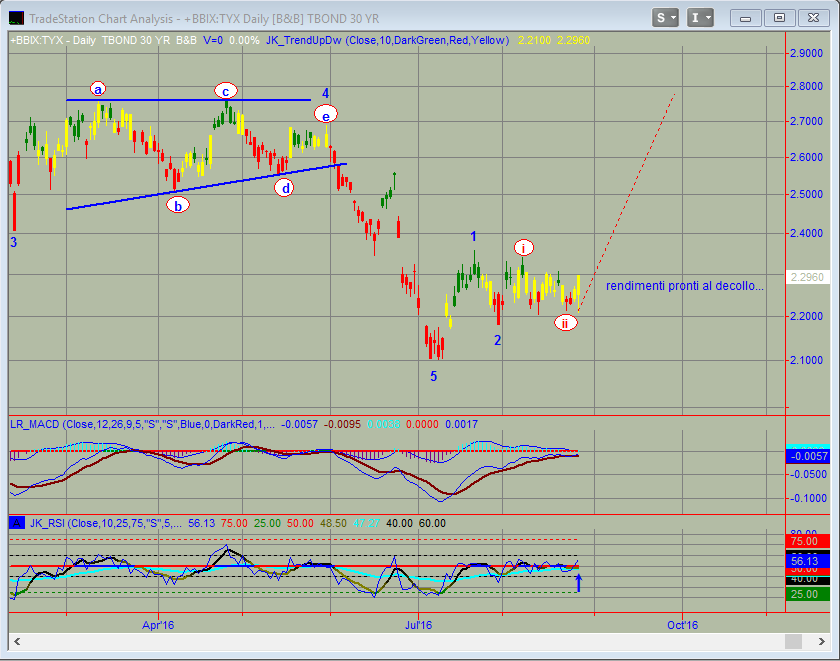Click the 'TBOND 30 YR' description text
840x661 pixels.
(x=136, y=40)
